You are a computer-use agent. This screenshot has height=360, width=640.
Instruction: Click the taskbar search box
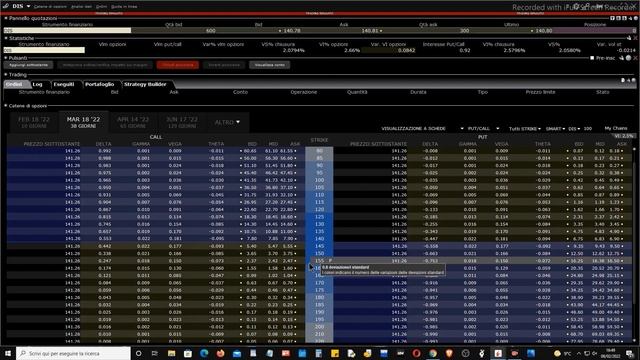[73, 353]
